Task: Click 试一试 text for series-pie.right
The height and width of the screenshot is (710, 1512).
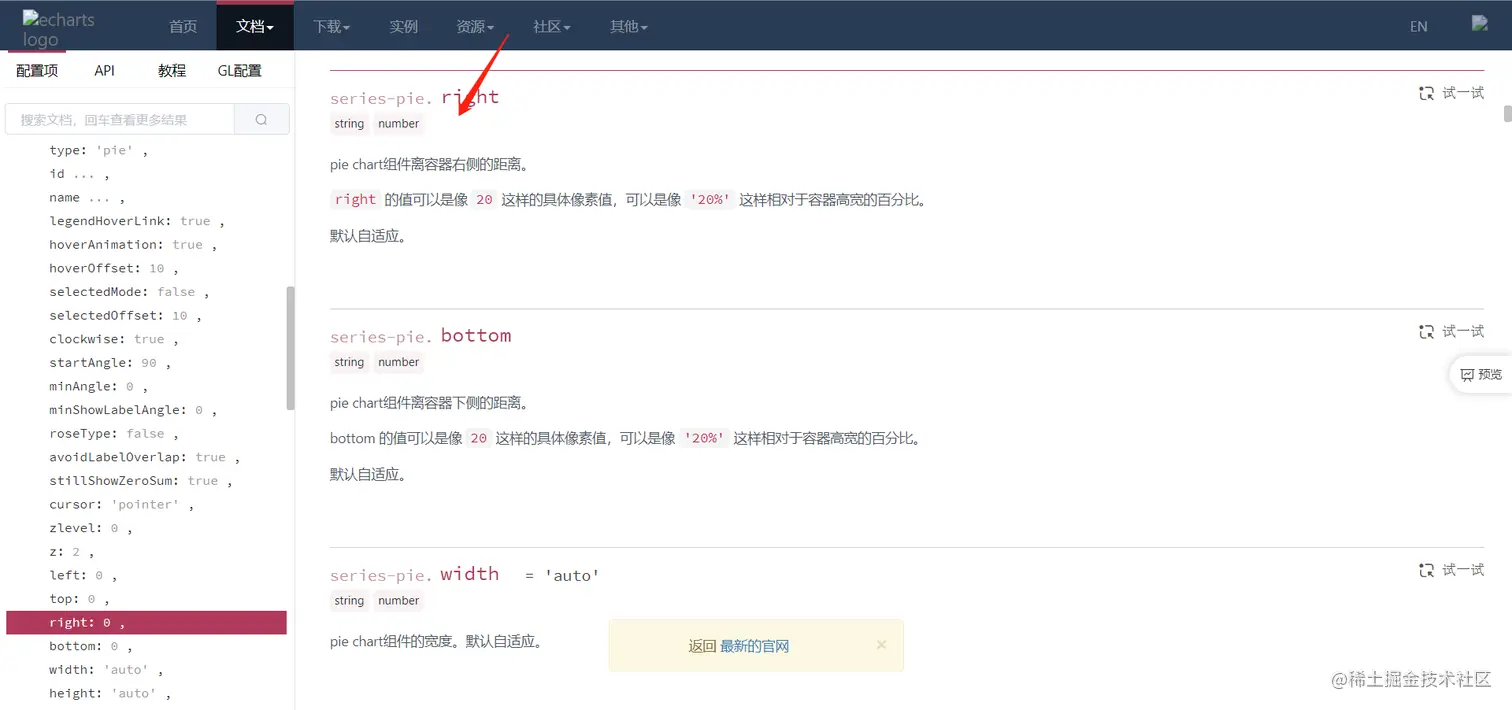Action: (x=1463, y=93)
